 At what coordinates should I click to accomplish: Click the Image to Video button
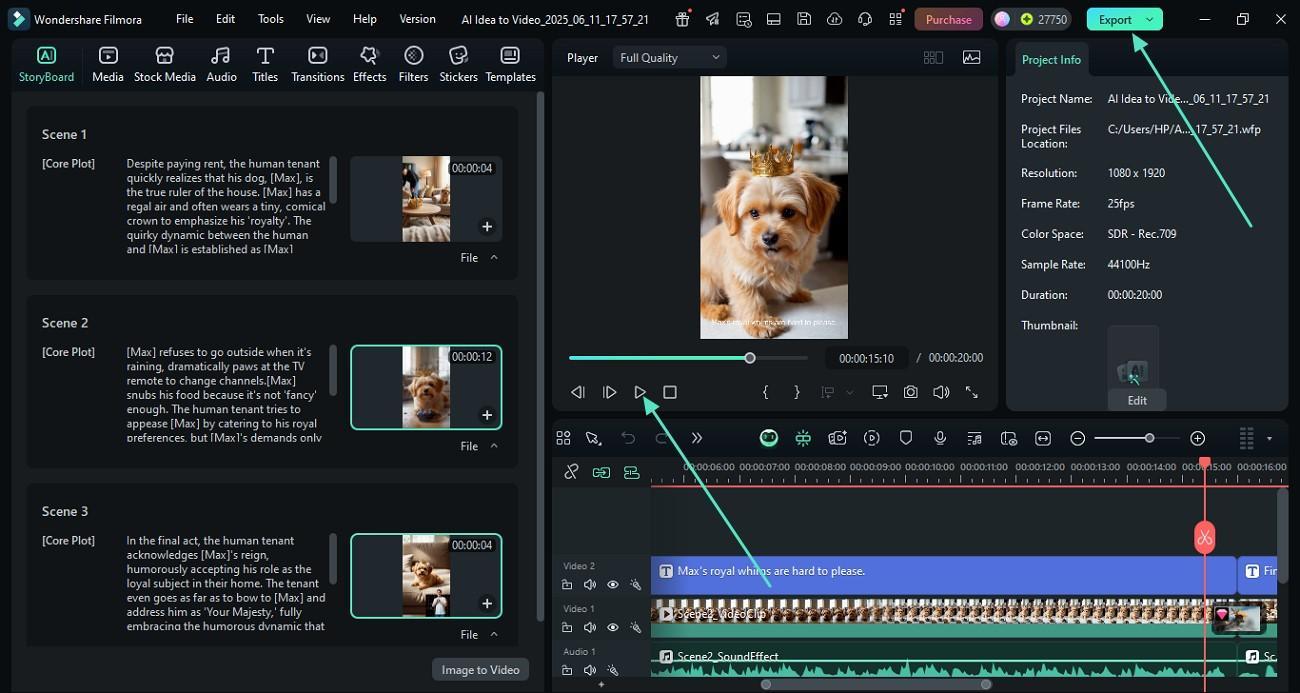[x=481, y=670]
